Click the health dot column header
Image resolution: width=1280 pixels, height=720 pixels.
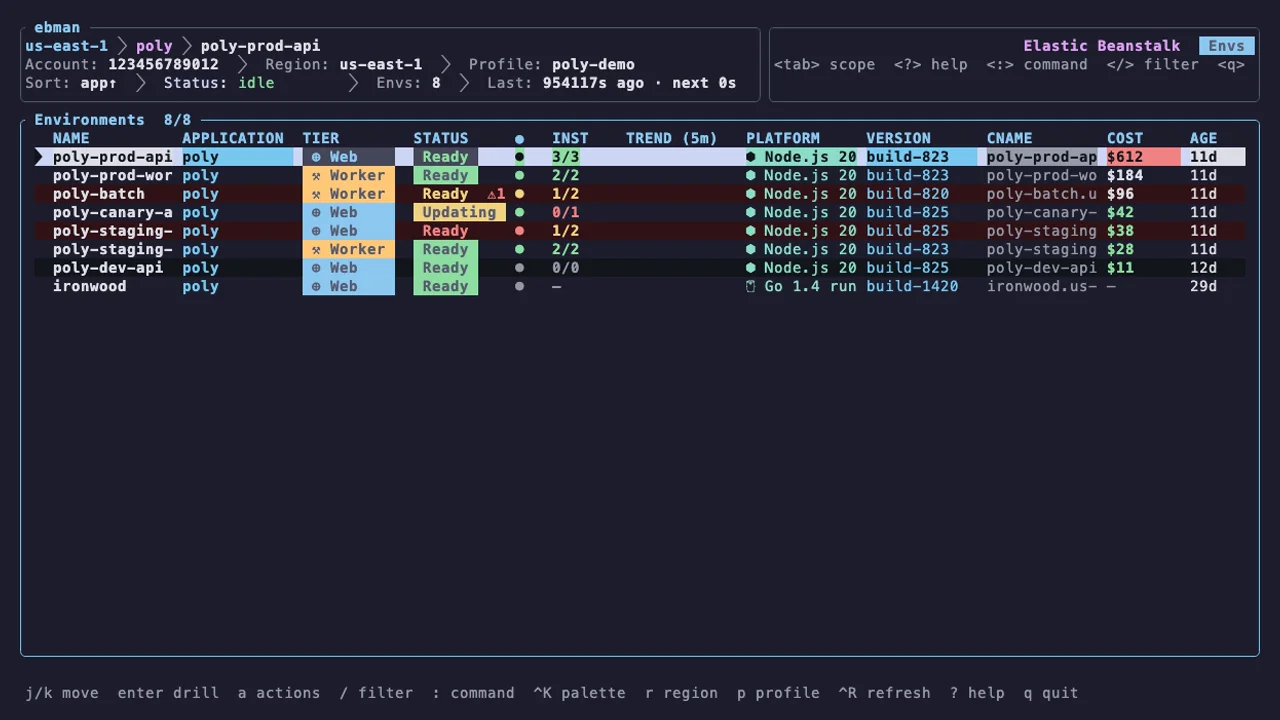coord(519,139)
